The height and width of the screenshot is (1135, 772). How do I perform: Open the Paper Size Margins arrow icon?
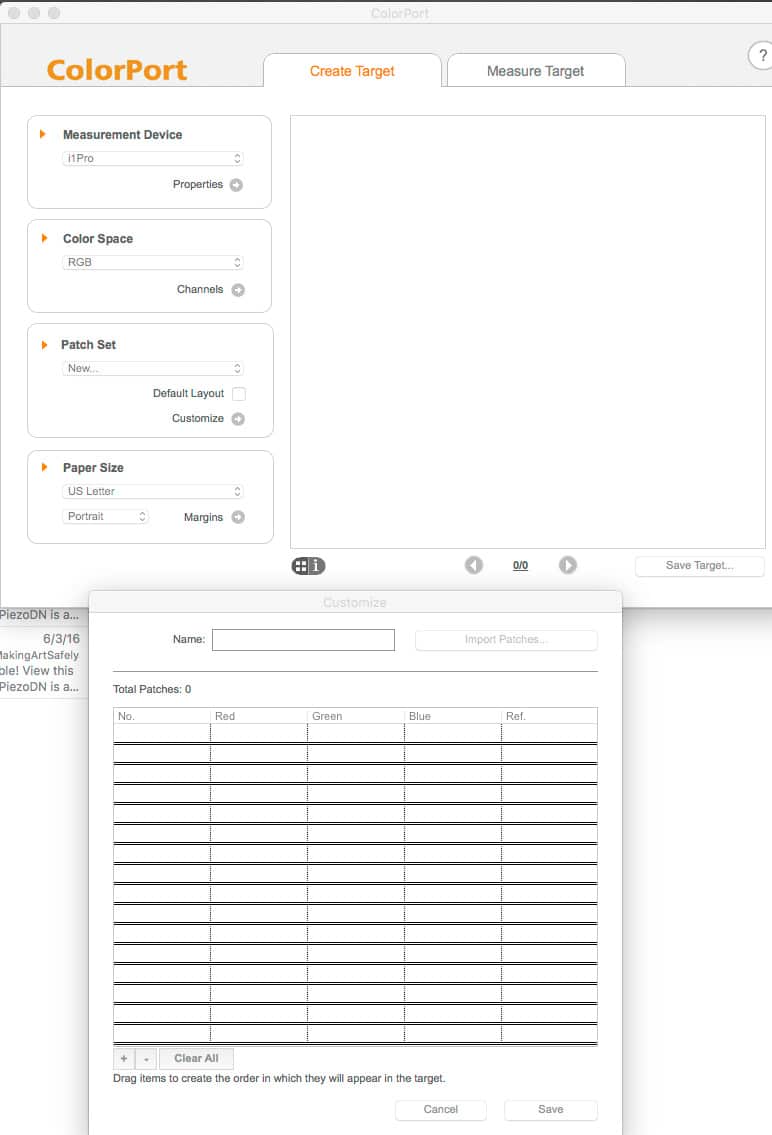coord(238,517)
